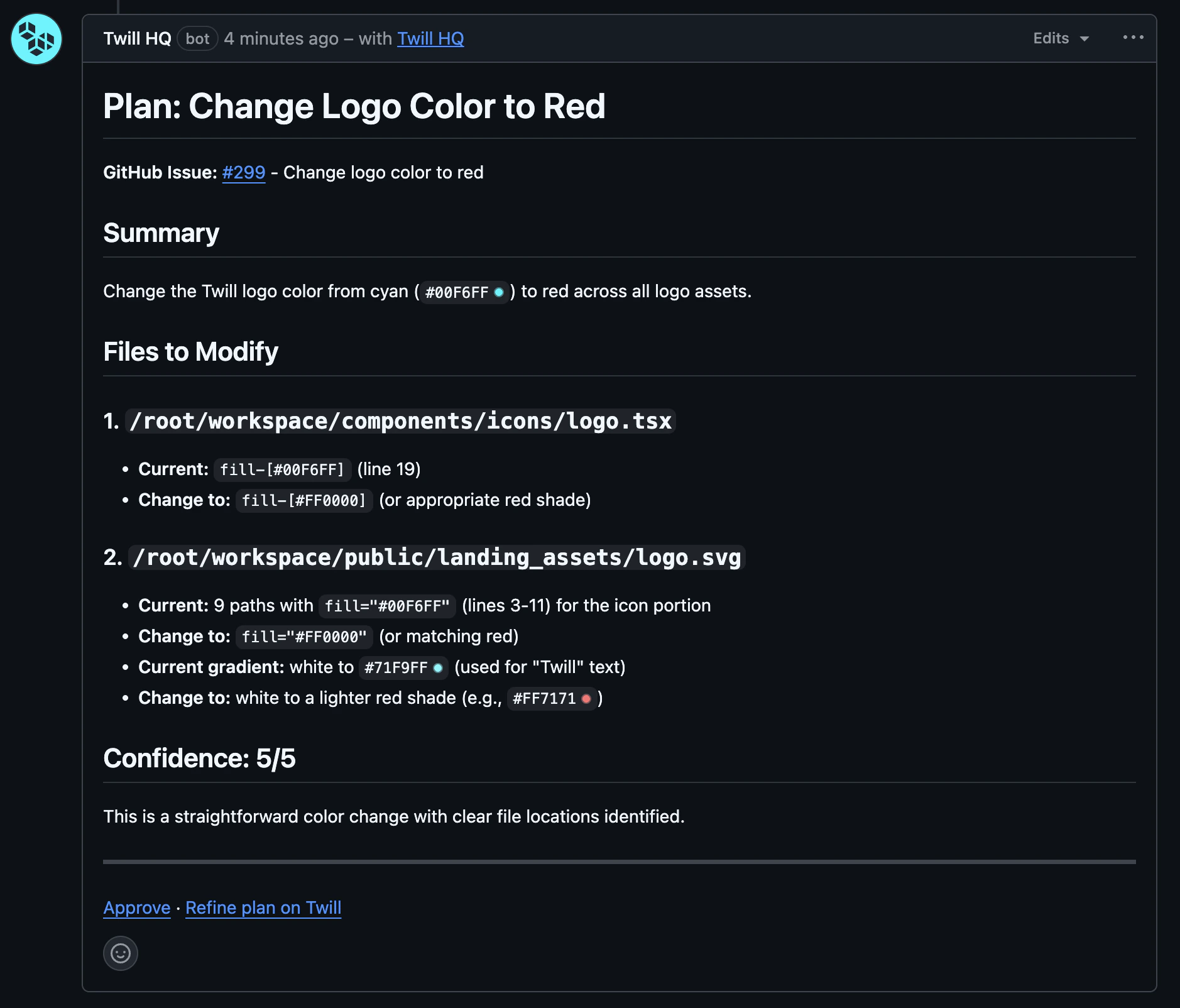This screenshot has height=1008, width=1180.
Task: Click the Files to Modify heading
Action: tap(190, 352)
